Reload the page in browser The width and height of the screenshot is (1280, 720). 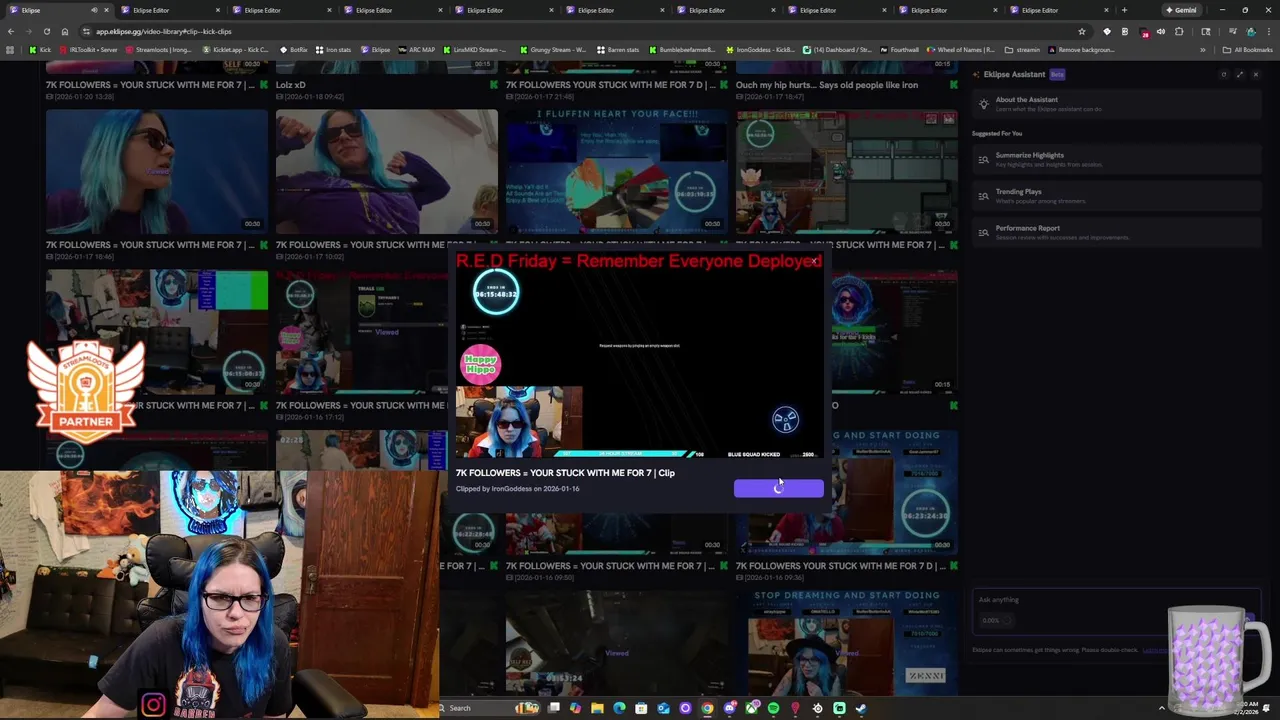tap(46, 31)
